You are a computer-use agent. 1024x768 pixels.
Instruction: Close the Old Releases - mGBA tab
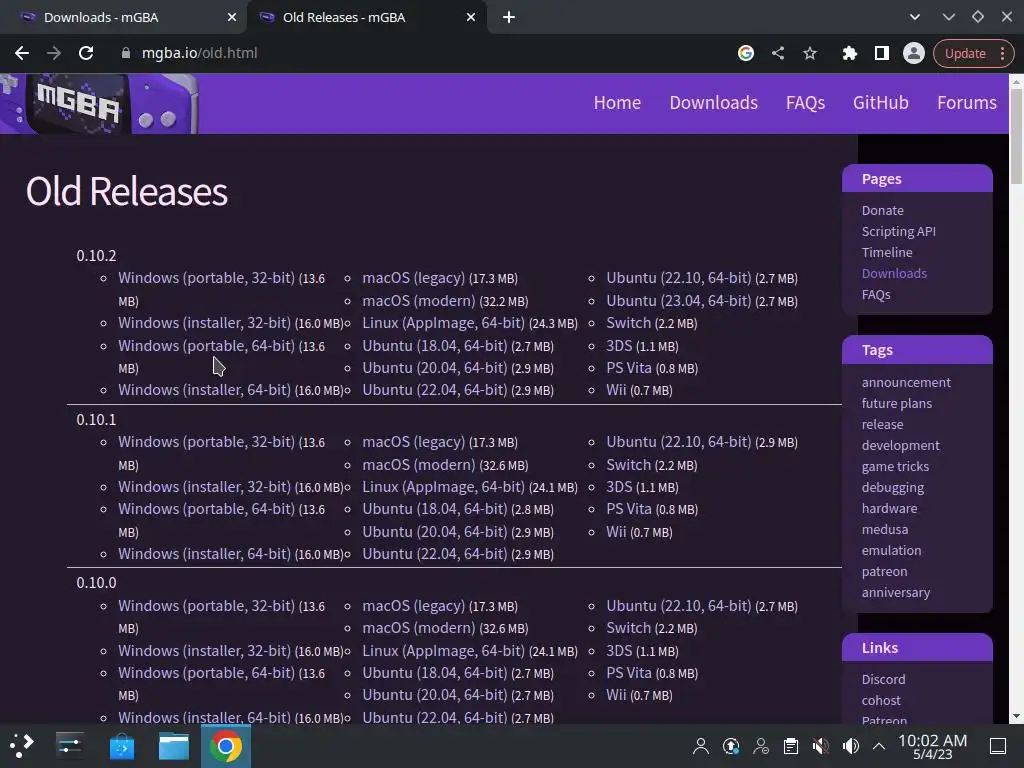[x=471, y=18]
